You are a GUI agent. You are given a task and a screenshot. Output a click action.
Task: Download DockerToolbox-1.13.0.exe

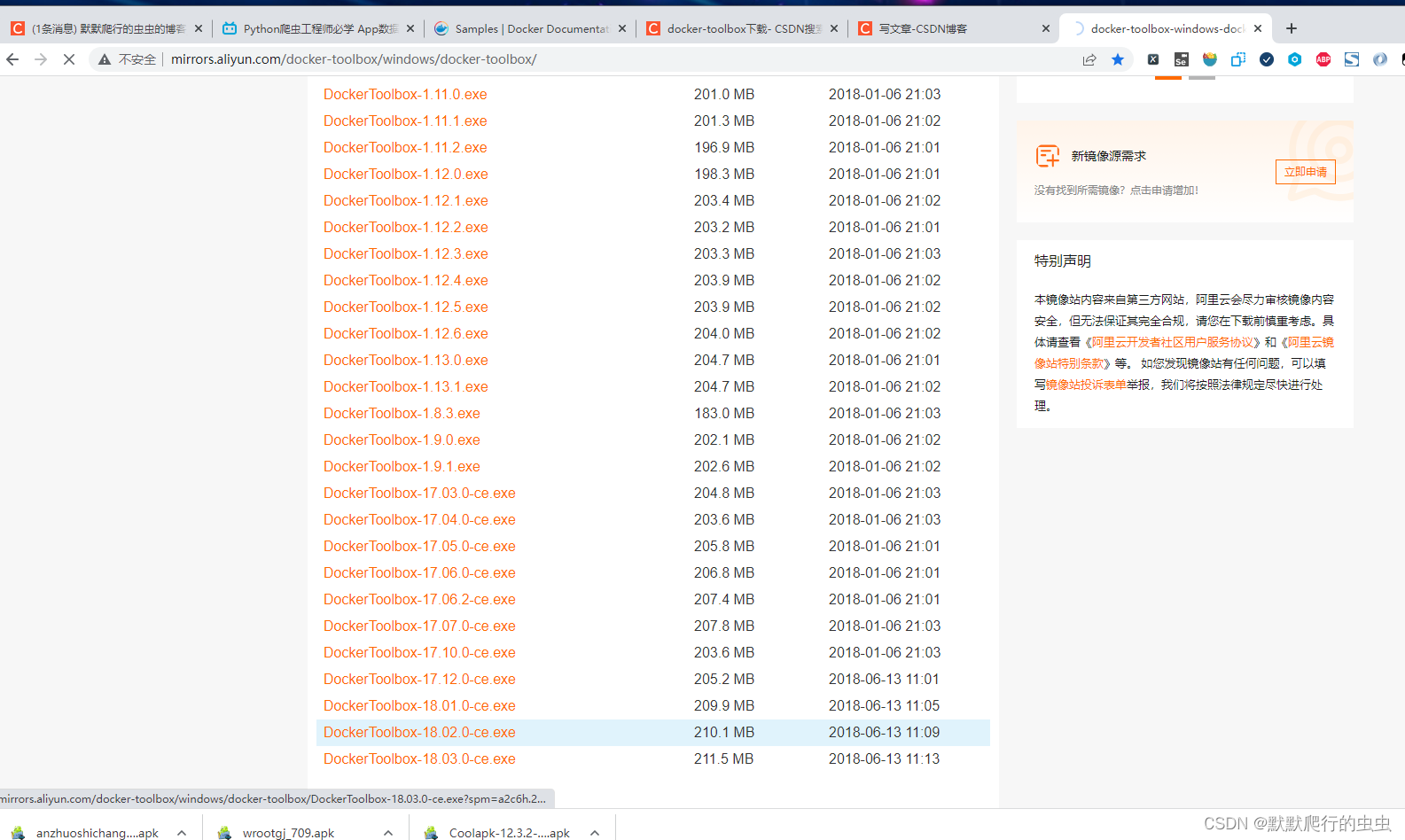coord(406,360)
